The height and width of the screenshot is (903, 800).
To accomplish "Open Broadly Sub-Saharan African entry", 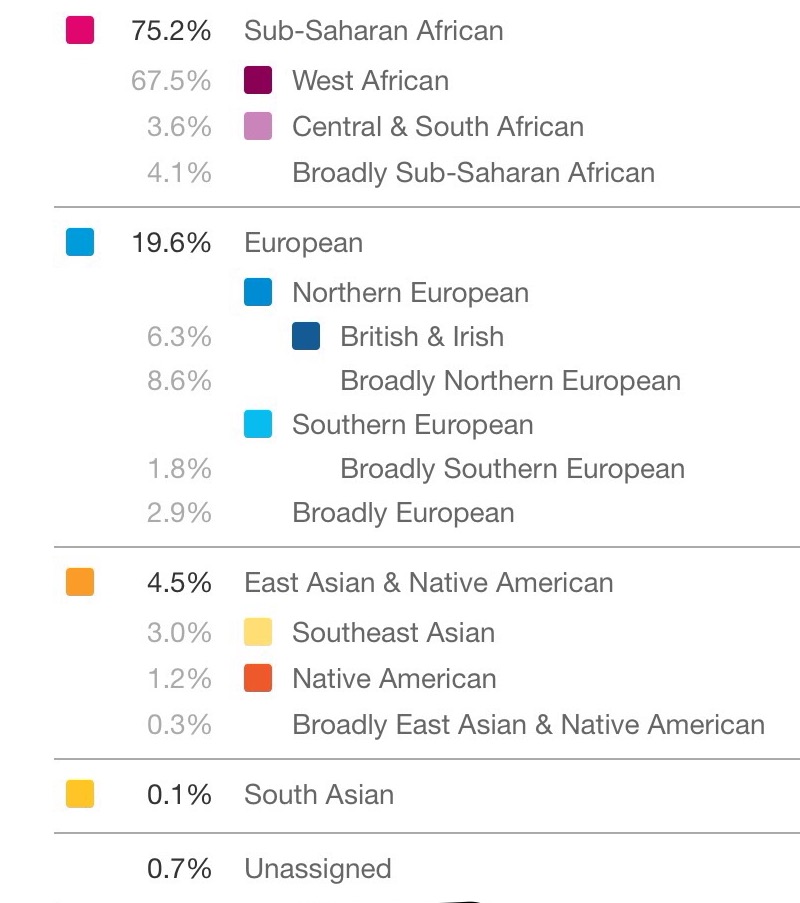I will tap(473, 173).
